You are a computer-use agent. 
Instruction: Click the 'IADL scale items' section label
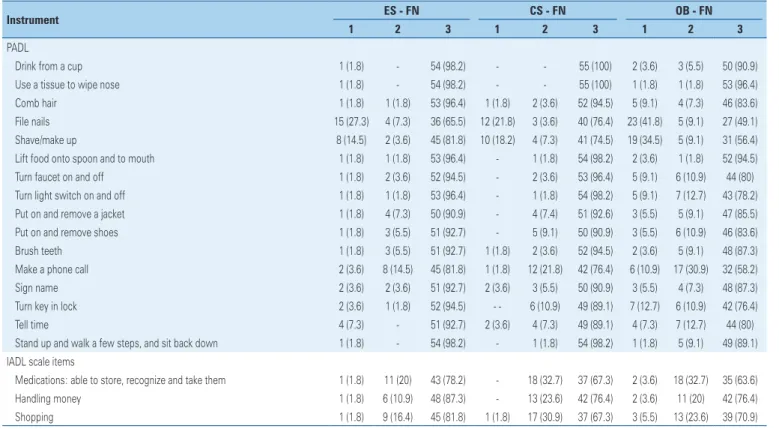(40, 362)
